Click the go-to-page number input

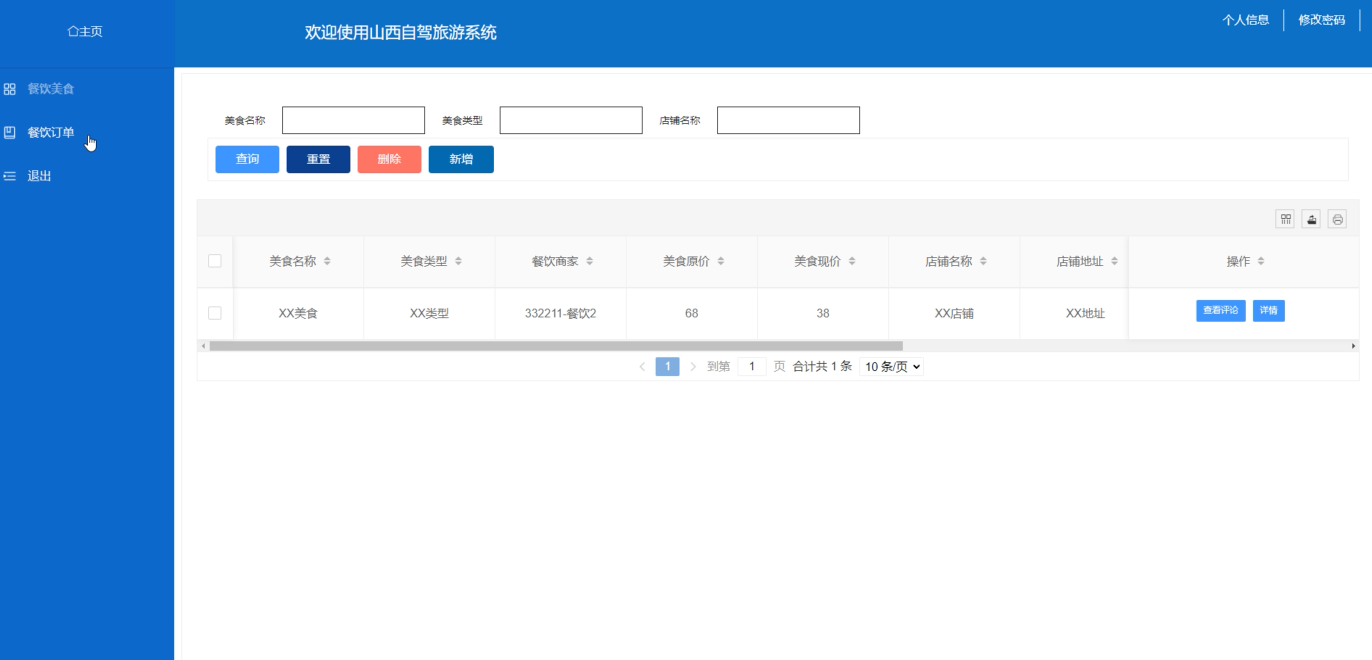pos(752,367)
